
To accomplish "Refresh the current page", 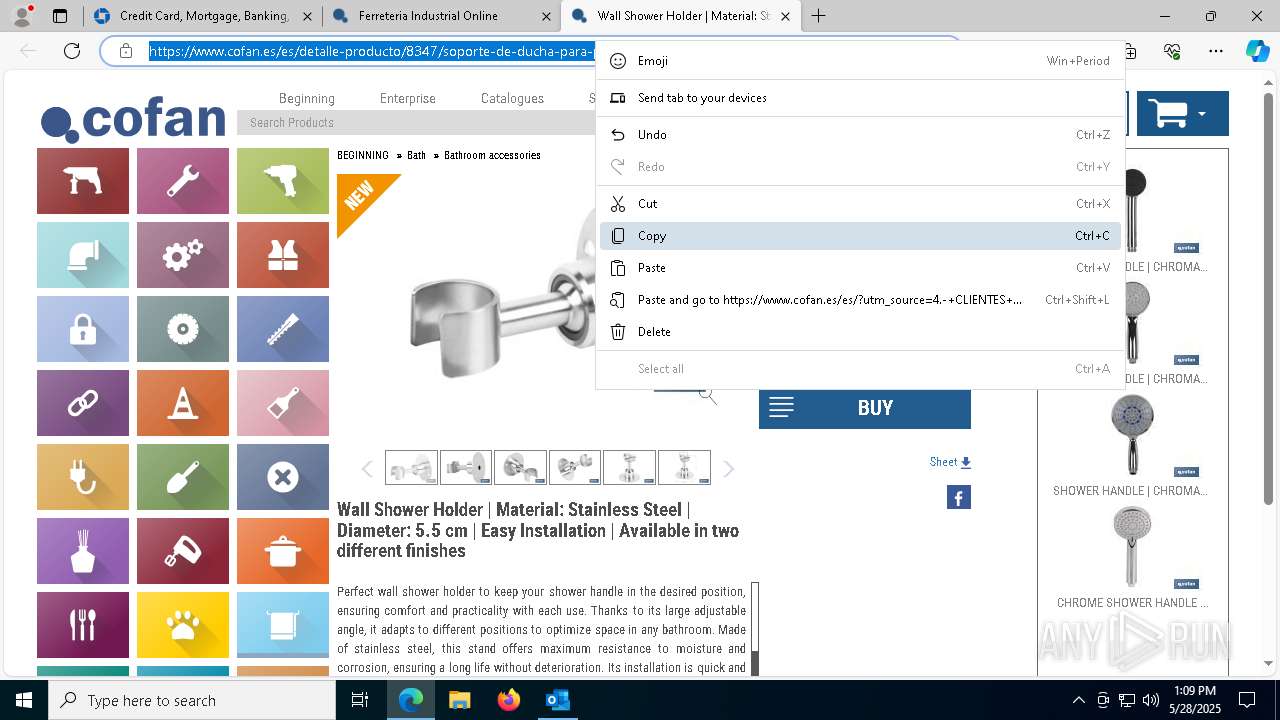I will click(x=71, y=51).
